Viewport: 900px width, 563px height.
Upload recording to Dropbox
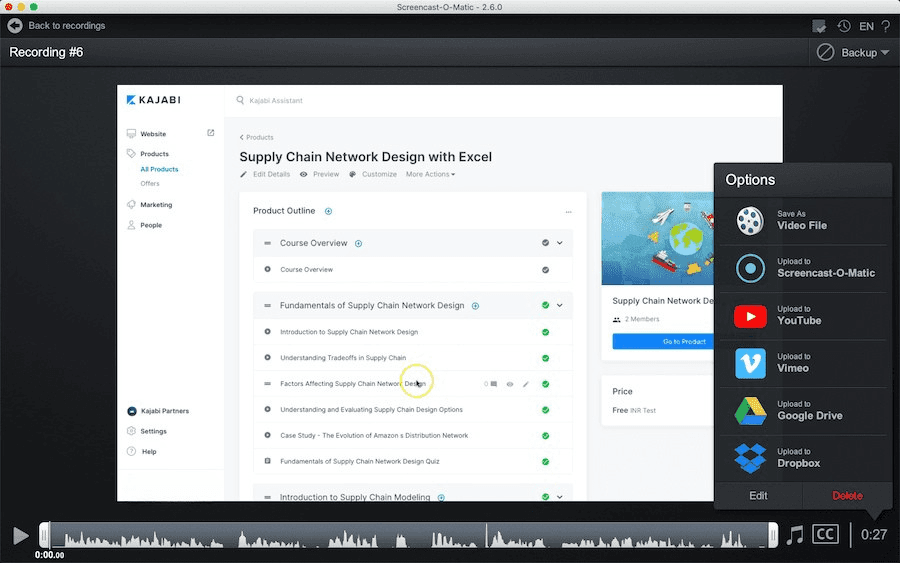click(x=802, y=458)
